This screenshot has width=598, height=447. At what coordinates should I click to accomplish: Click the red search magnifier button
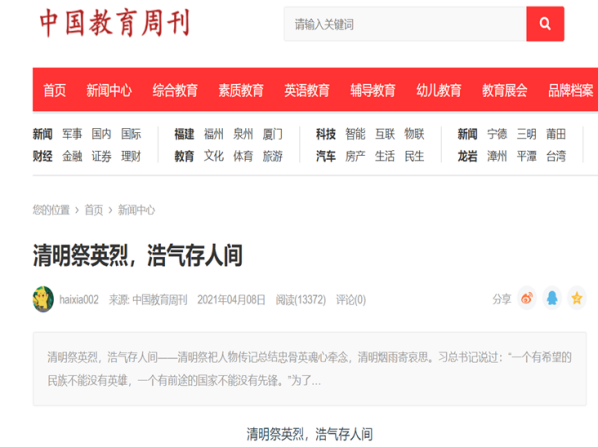pyautogui.click(x=545, y=24)
